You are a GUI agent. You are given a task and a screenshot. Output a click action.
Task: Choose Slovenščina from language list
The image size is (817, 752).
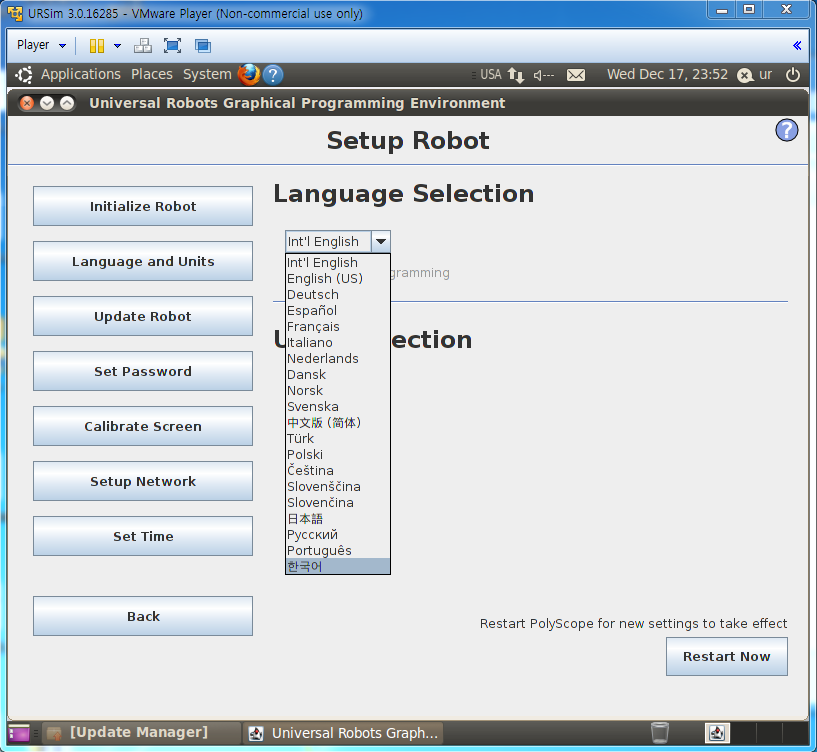tap(338, 487)
